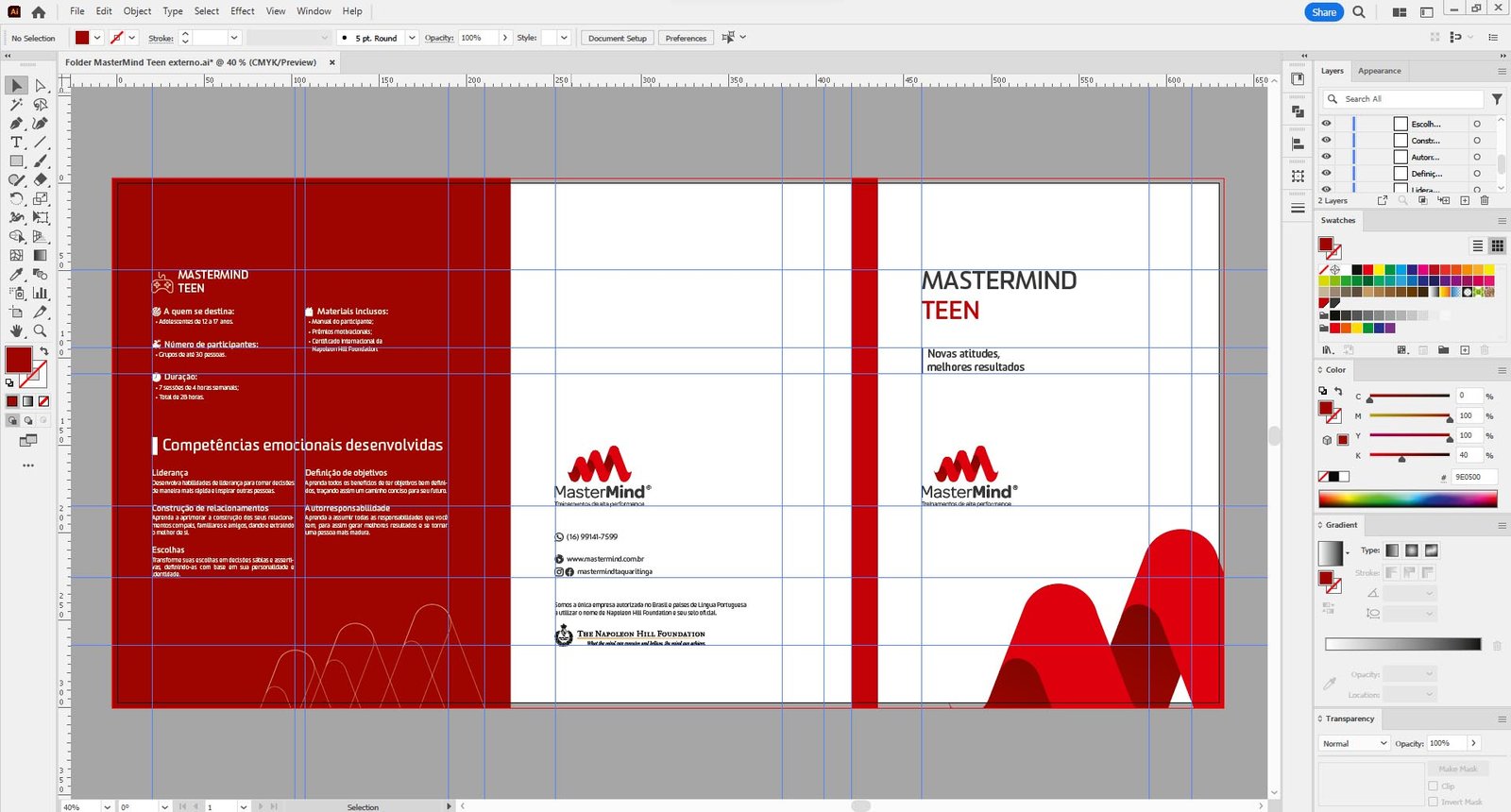Select the Rectangle tool
This screenshot has height=812, width=1511.
coord(17,161)
